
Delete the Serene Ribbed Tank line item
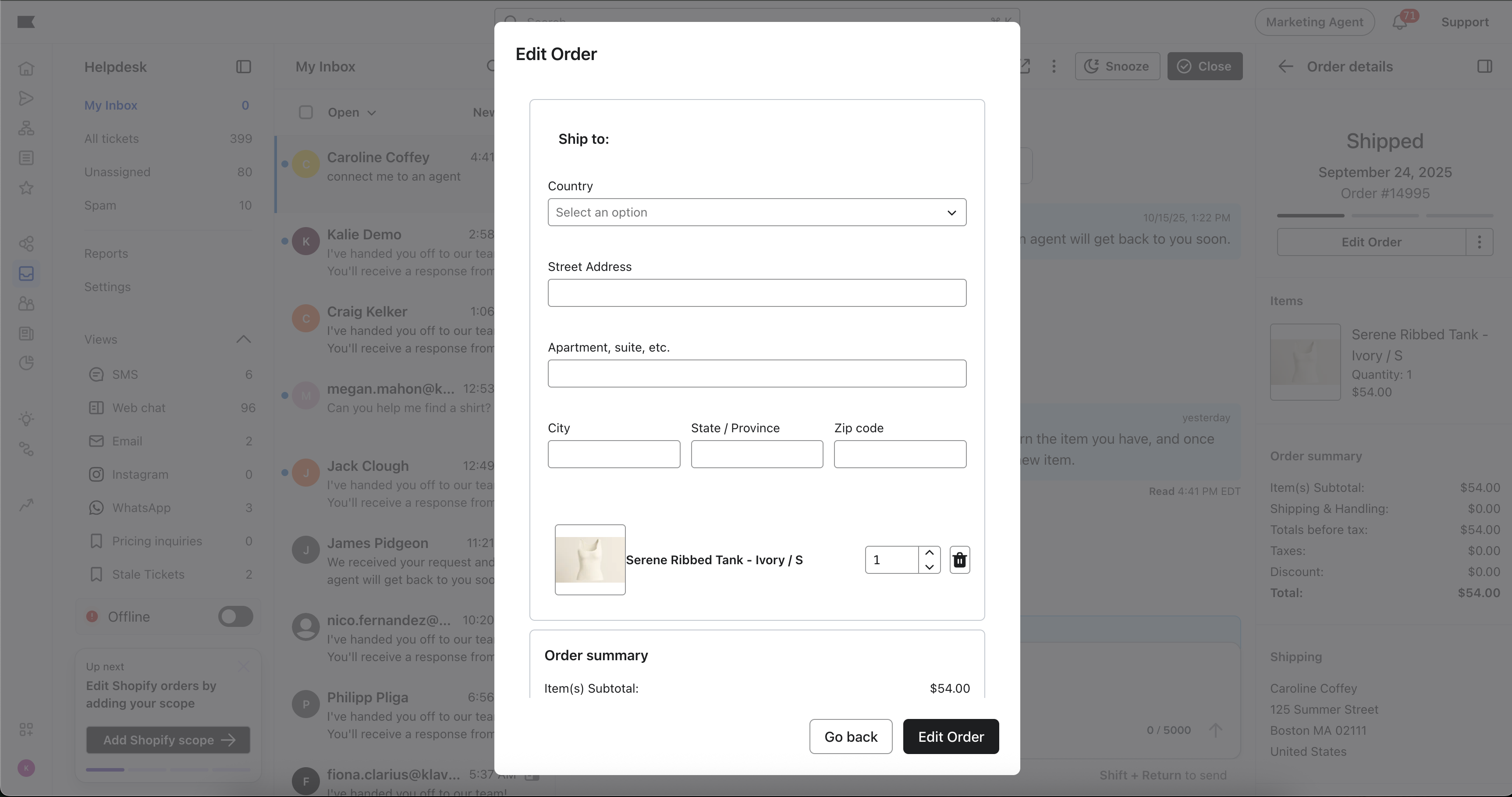point(959,560)
